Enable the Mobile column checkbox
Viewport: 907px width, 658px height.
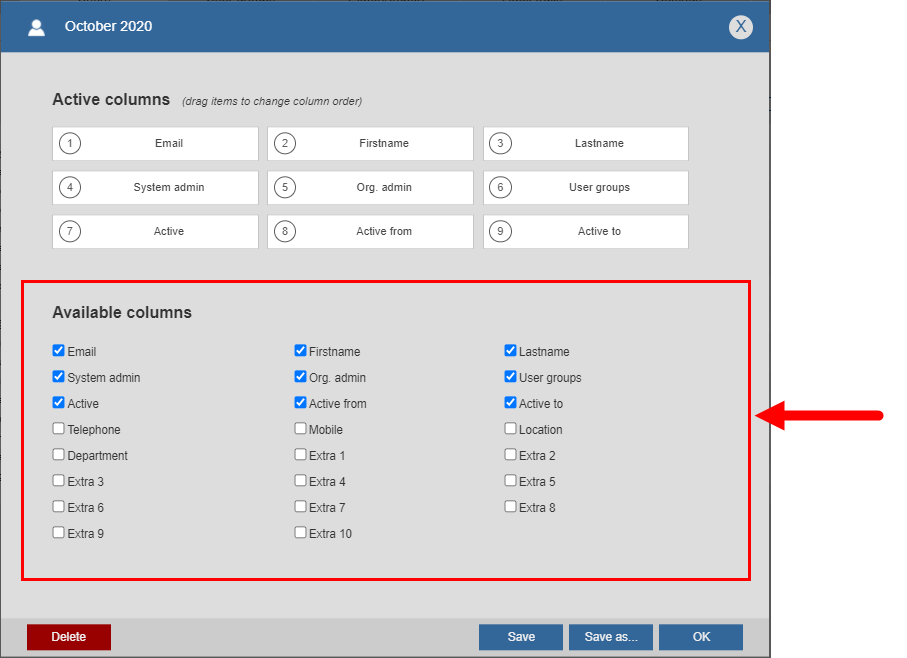pos(300,428)
